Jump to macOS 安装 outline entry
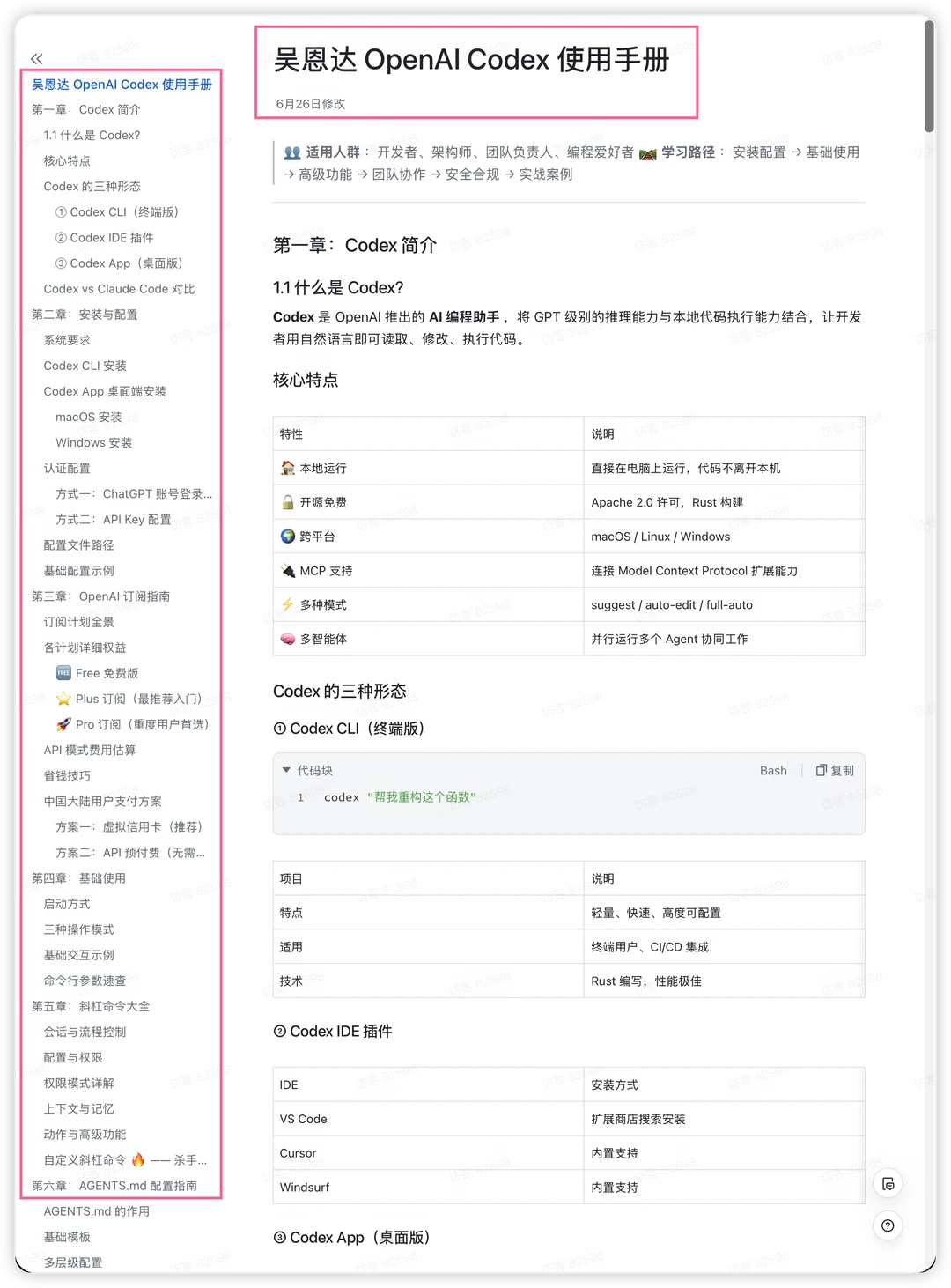The width and height of the screenshot is (951, 1288). coord(89,417)
